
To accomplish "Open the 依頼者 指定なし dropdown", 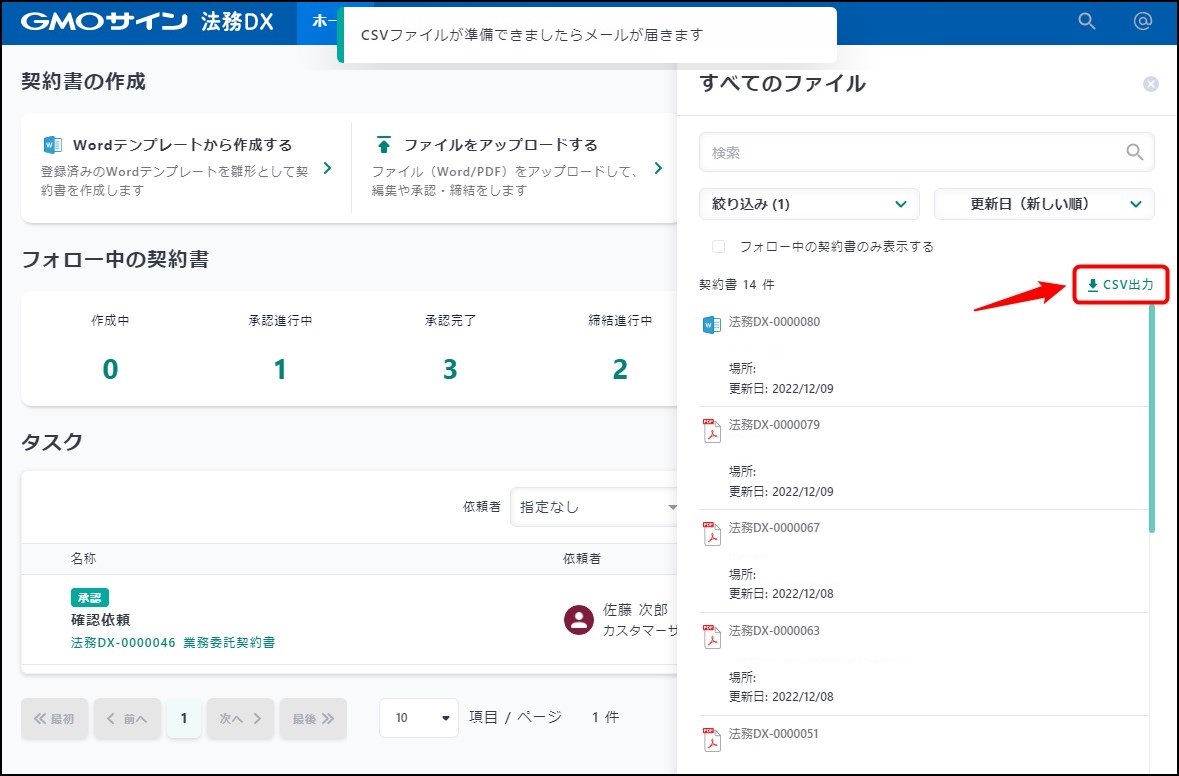I will point(594,507).
